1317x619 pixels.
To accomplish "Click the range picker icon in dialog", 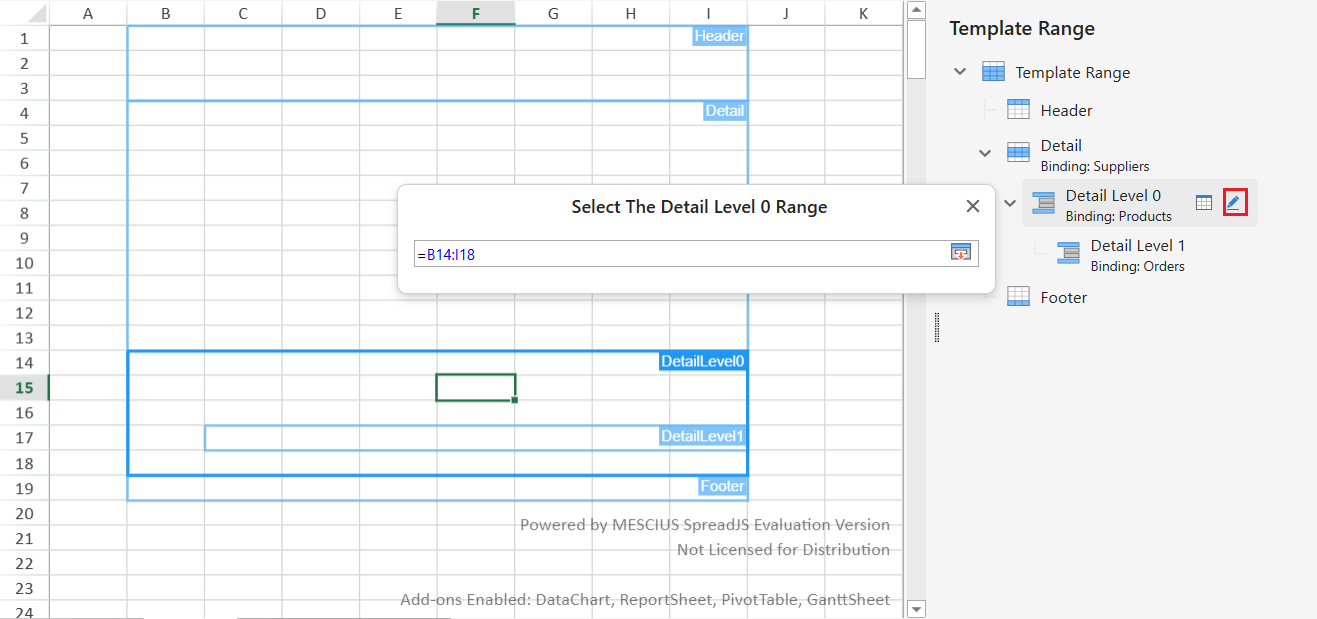I will pos(960,253).
